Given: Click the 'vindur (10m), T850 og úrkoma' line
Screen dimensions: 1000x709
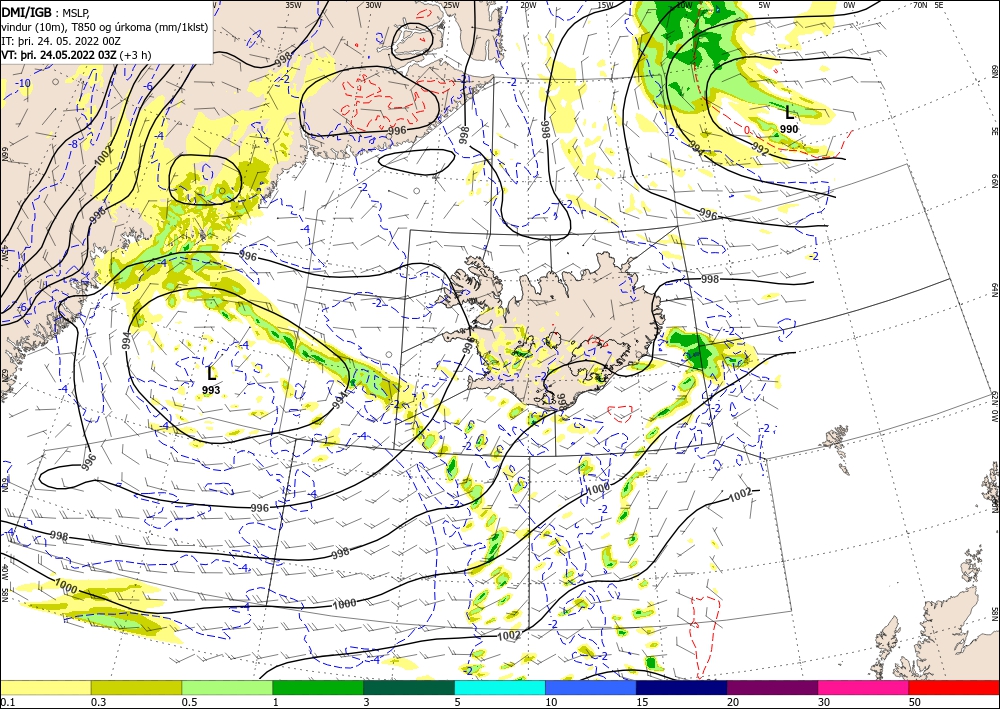Looking at the screenshot, I should pyautogui.click(x=105, y=26).
